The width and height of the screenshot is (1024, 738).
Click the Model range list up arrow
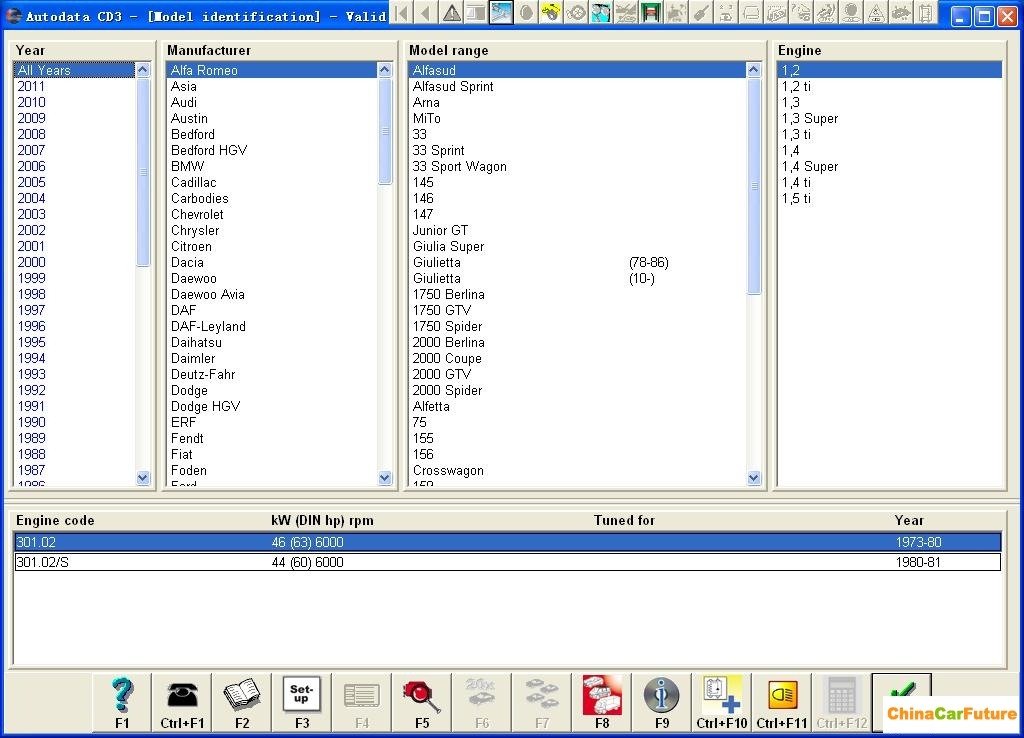(x=754, y=70)
